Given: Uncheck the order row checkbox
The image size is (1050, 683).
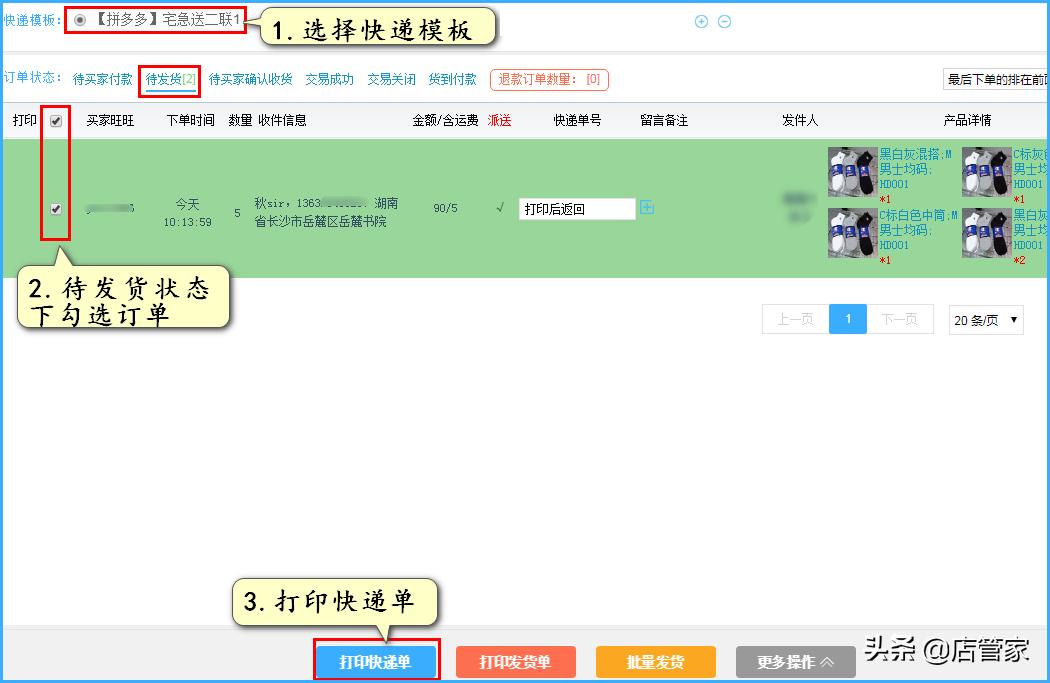Looking at the screenshot, I should tap(56, 208).
